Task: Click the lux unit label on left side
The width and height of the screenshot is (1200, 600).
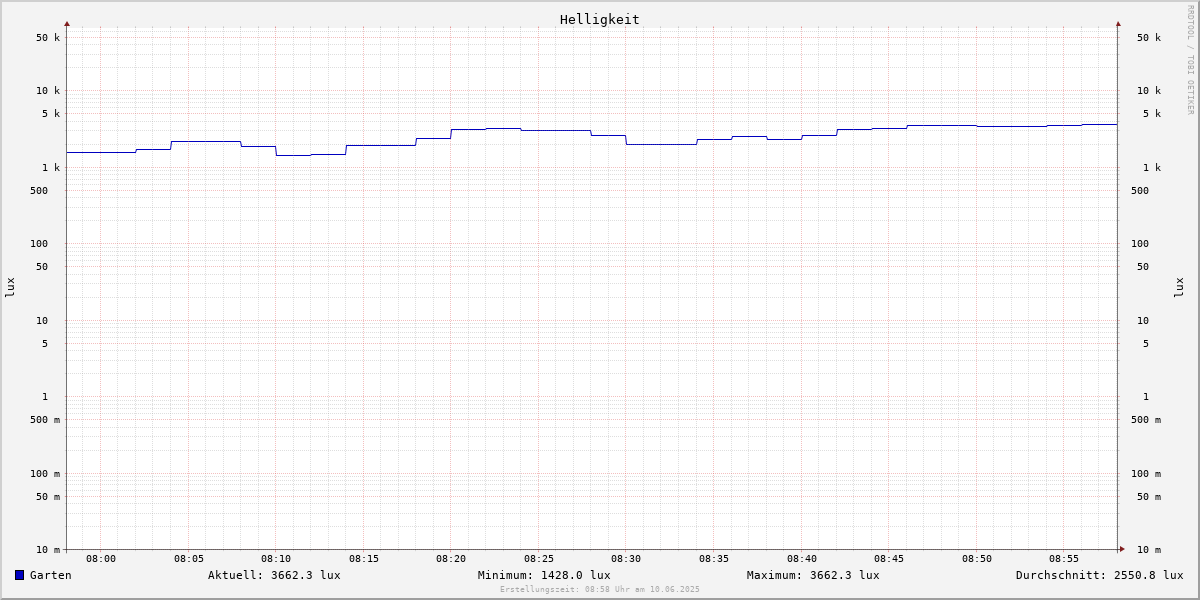Action: coord(10,288)
